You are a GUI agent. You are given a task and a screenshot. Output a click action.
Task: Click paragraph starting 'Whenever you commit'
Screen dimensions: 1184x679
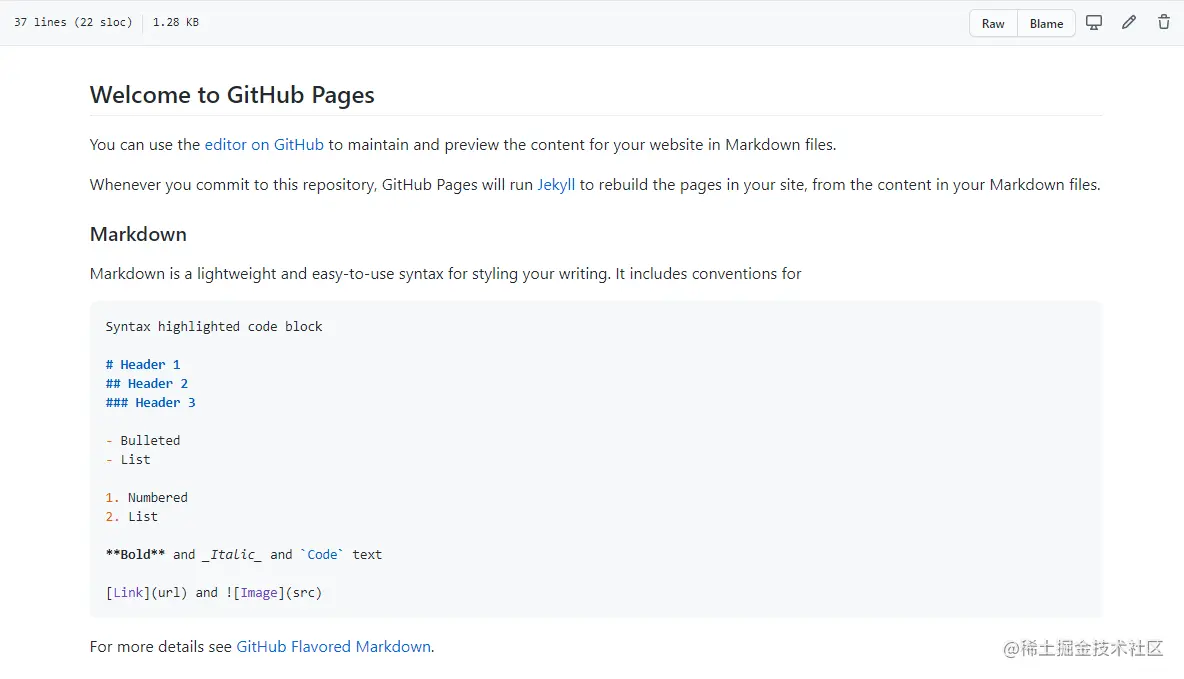595,184
